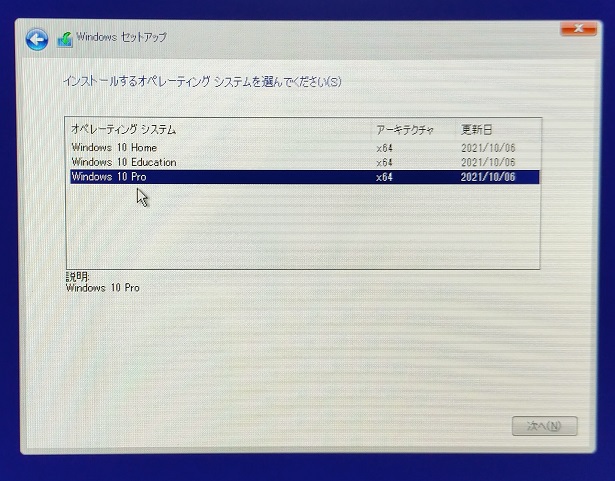Click the Windows Setup icon in title bar
The height and width of the screenshot is (481, 615).
click(65, 40)
